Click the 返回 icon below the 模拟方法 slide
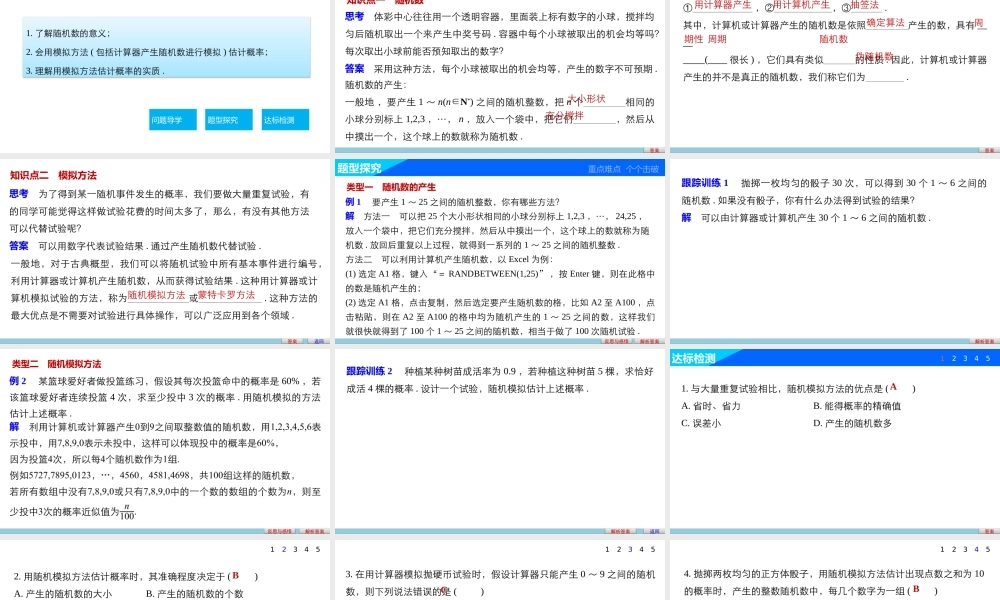This screenshot has height=600, width=1000. 318,341
